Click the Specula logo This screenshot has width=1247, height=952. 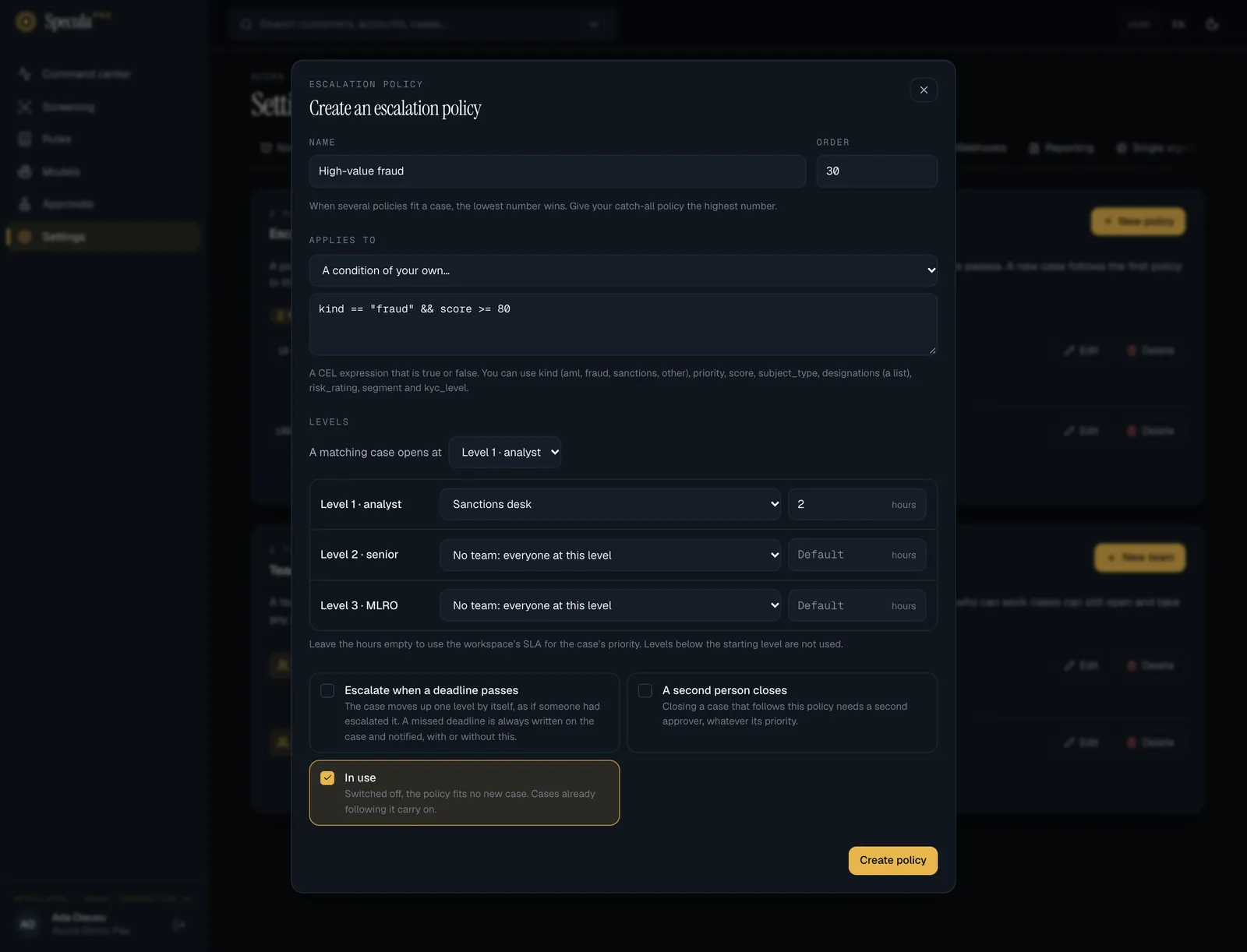[x=62, y=21]
